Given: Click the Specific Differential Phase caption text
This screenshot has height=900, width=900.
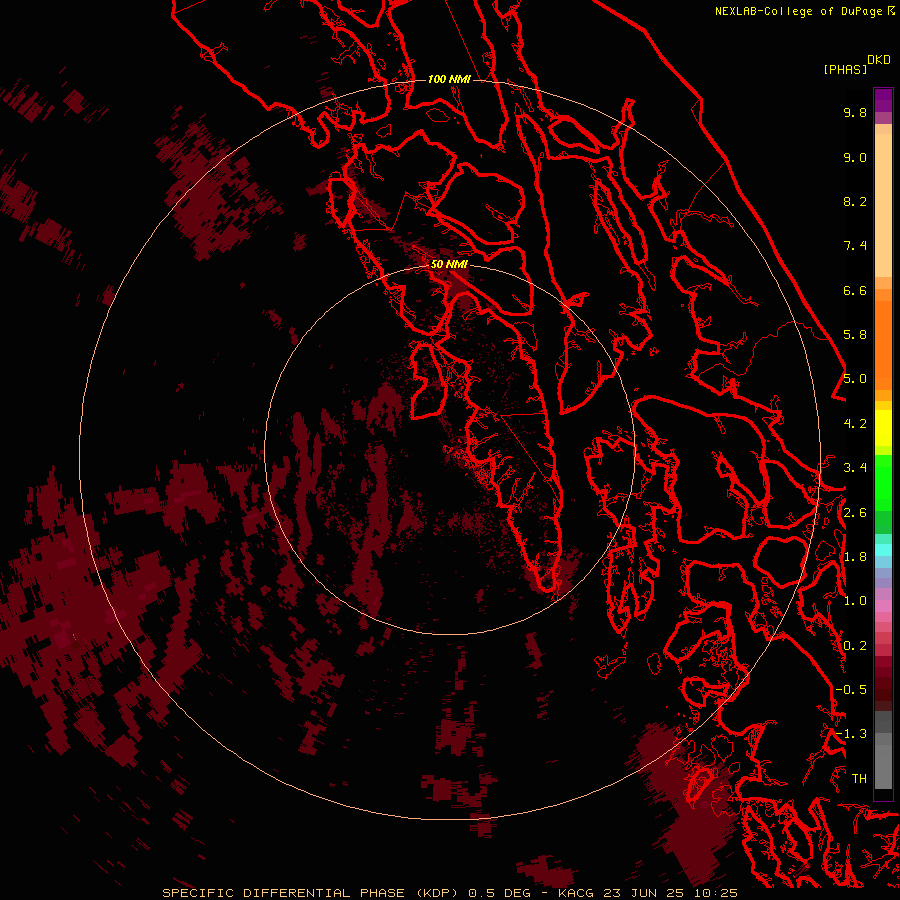Looking at the screenshot, I should click(x=449, y=893).
